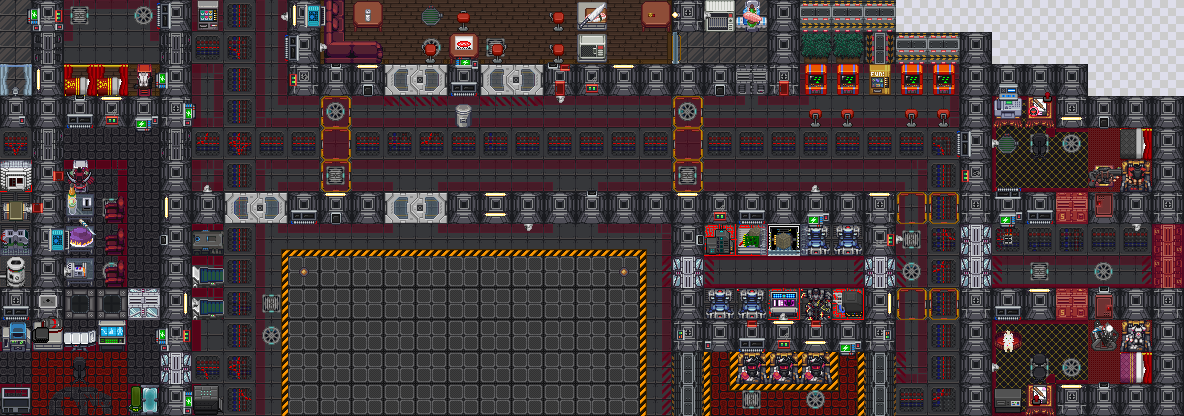This screenshot has height=416, width=1184.
Task: Click the white round canister on far left
Action: [x=15, y=270]
